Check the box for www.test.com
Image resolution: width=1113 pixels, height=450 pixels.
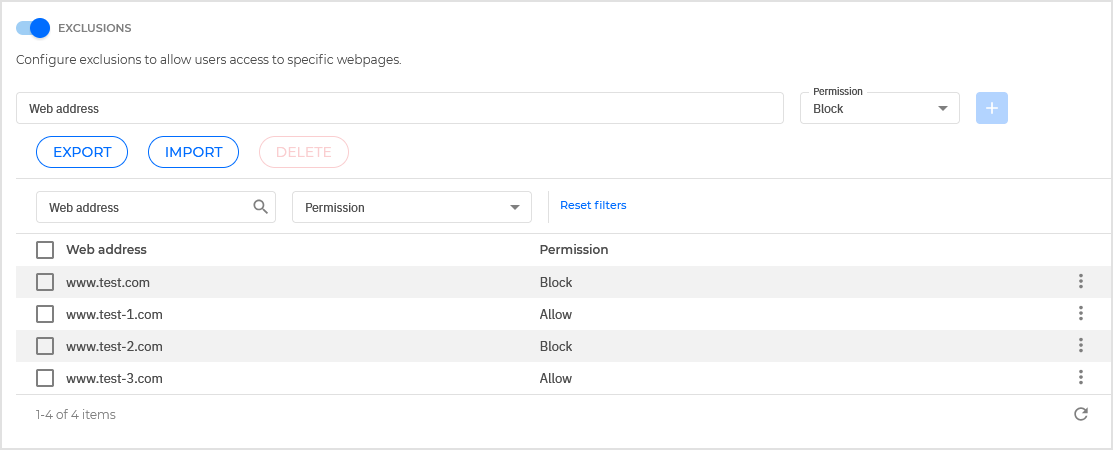tap(45, 282)
